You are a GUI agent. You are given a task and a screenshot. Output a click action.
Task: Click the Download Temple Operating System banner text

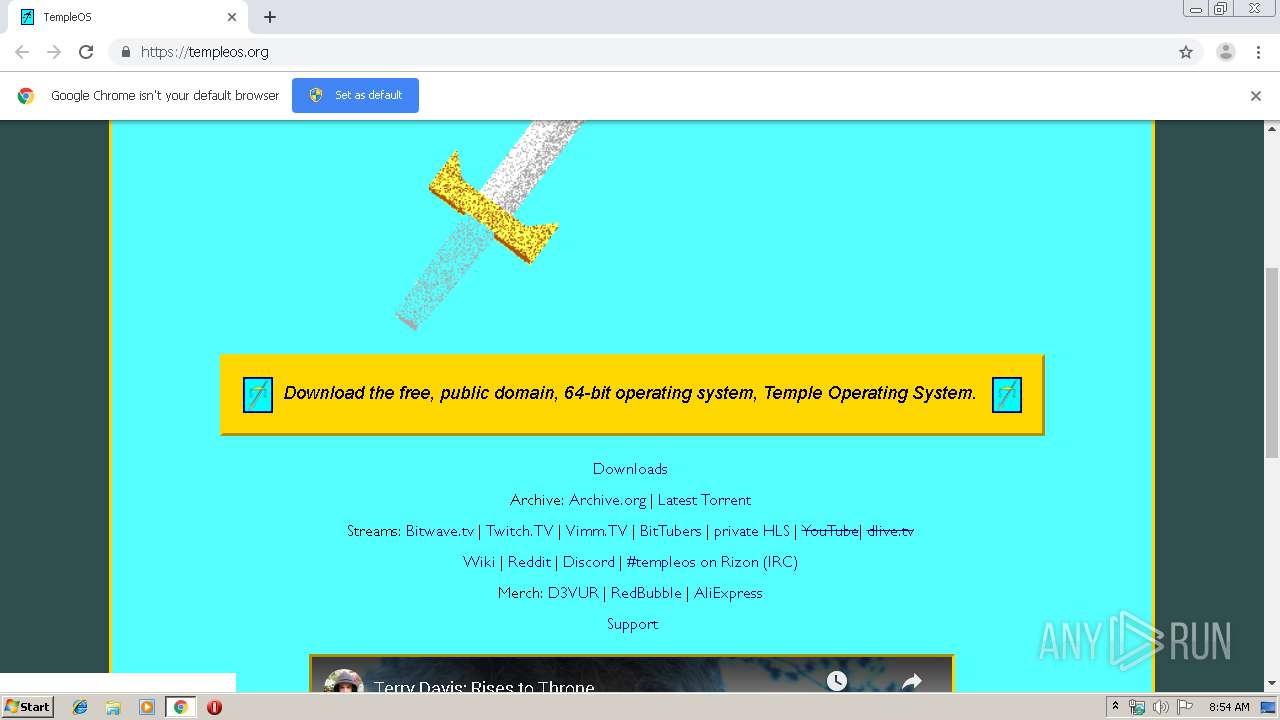630,393
